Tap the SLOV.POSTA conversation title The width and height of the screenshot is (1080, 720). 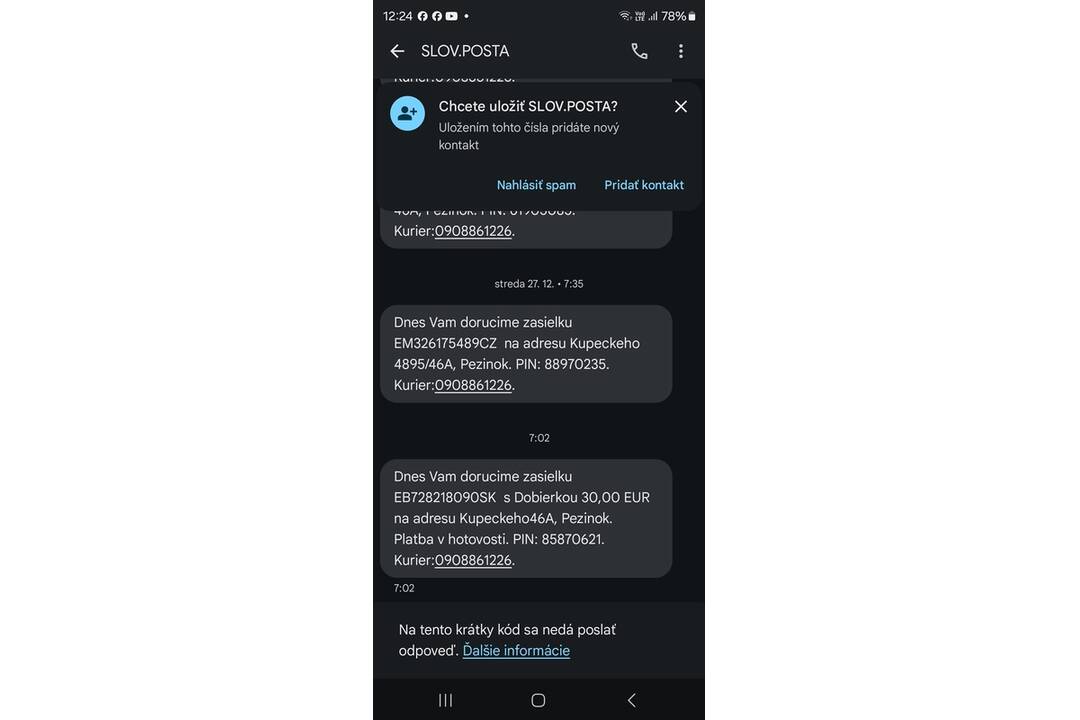[x=465, y=51]
